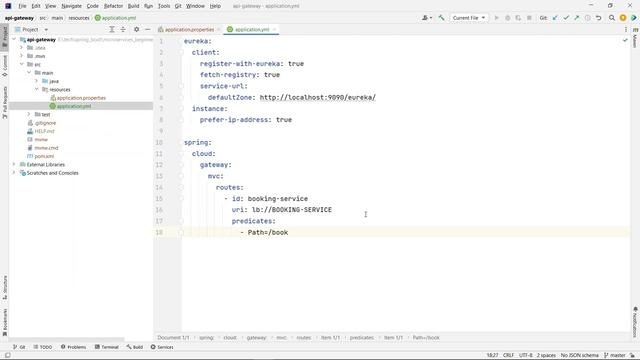
Task: Click Git Commit checkmark icon
Action: coord(566,18)
